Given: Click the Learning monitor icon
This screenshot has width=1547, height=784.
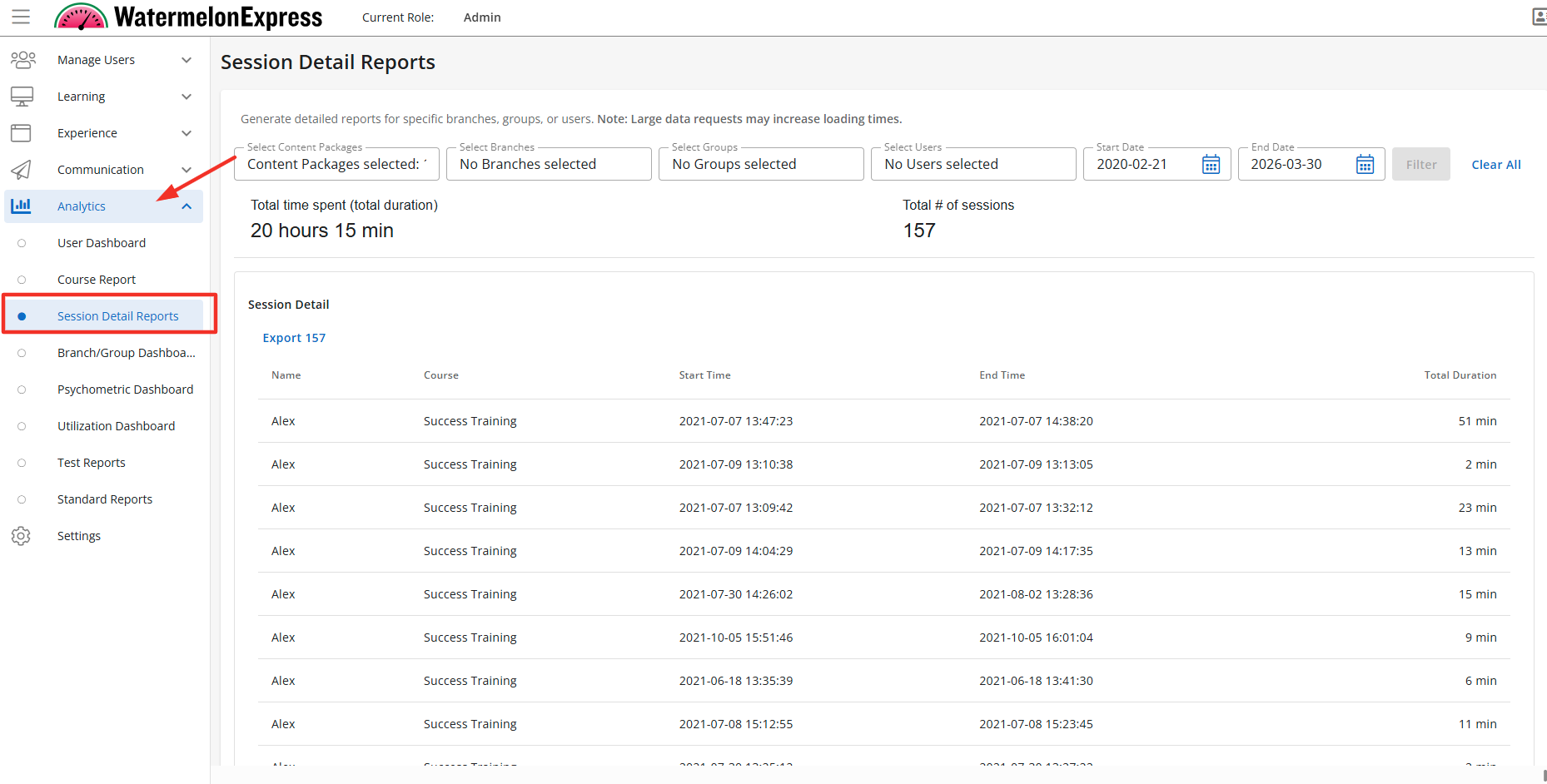Looking at the screenshot, I should point(22,97).
